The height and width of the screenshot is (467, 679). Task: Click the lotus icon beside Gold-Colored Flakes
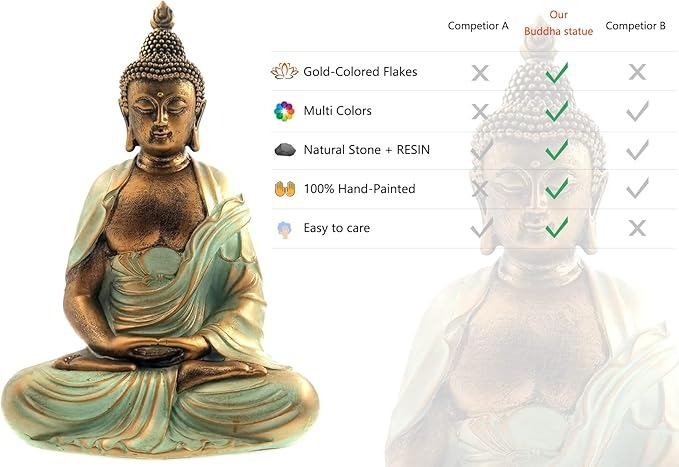(x=284, y=71)
